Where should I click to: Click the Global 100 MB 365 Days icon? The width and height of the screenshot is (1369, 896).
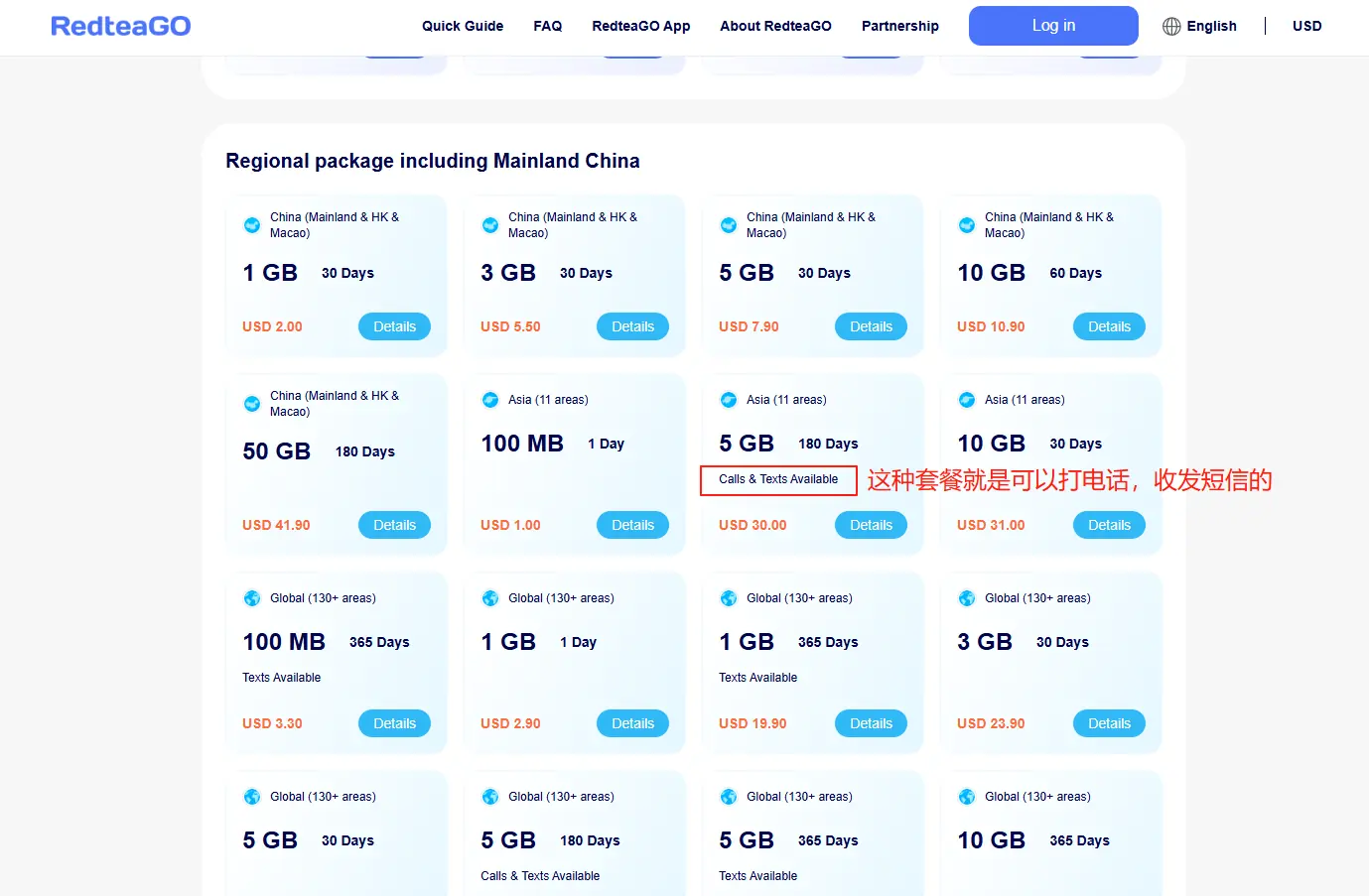(x=252, y=598)
